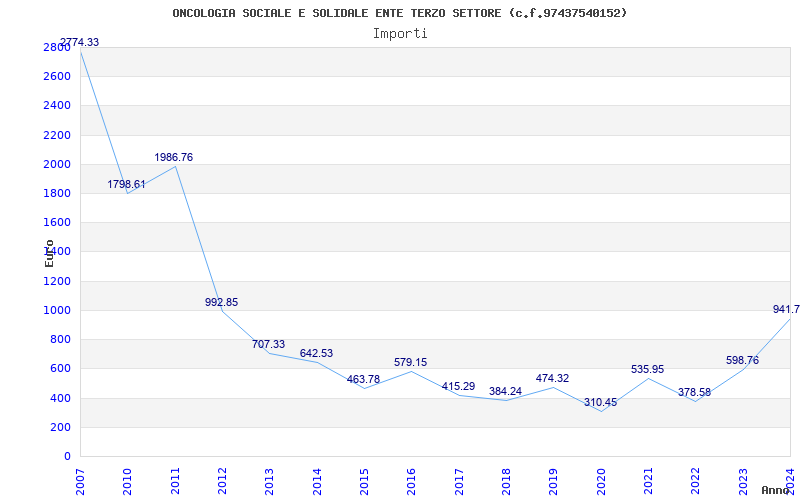
Task: Click the y-axis value 600
Action: (60, 369)
